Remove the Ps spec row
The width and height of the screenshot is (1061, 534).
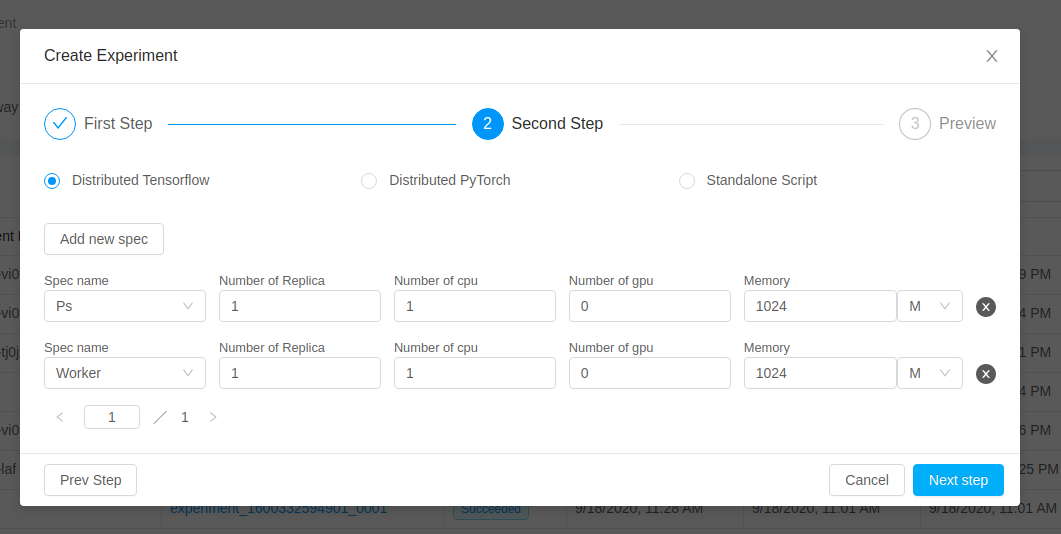tap(985, 307)
